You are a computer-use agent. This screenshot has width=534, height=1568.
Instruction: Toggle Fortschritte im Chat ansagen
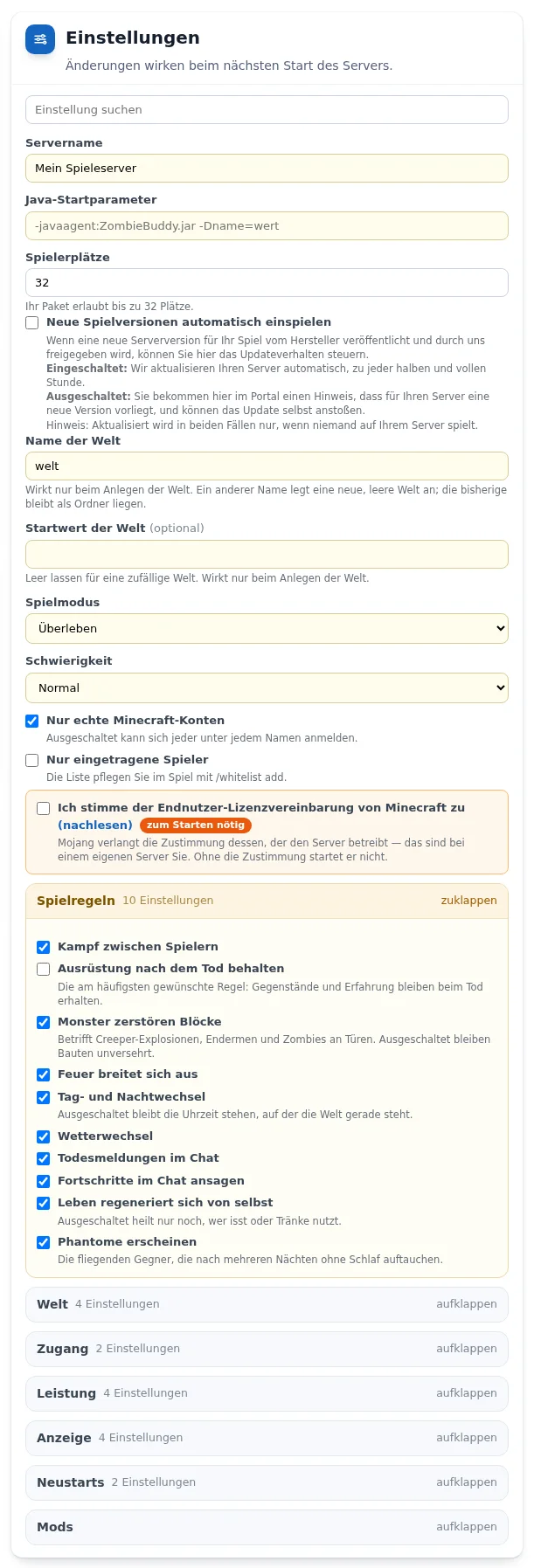coord(44,1181)
